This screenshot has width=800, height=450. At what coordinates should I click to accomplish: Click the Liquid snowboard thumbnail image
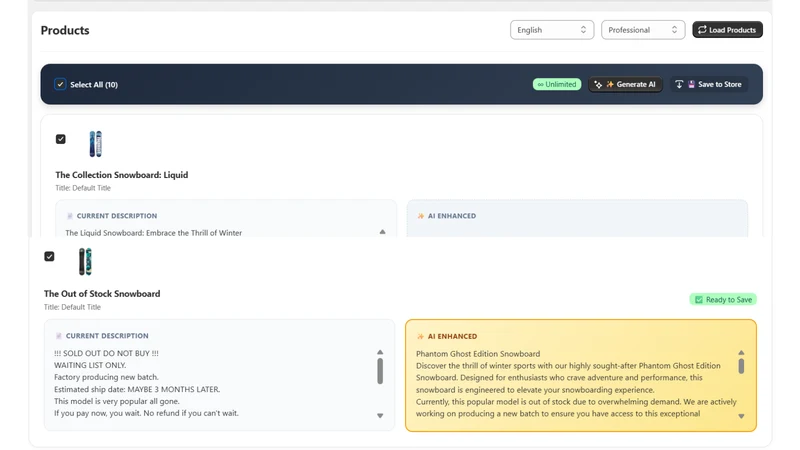click(95, 143)
